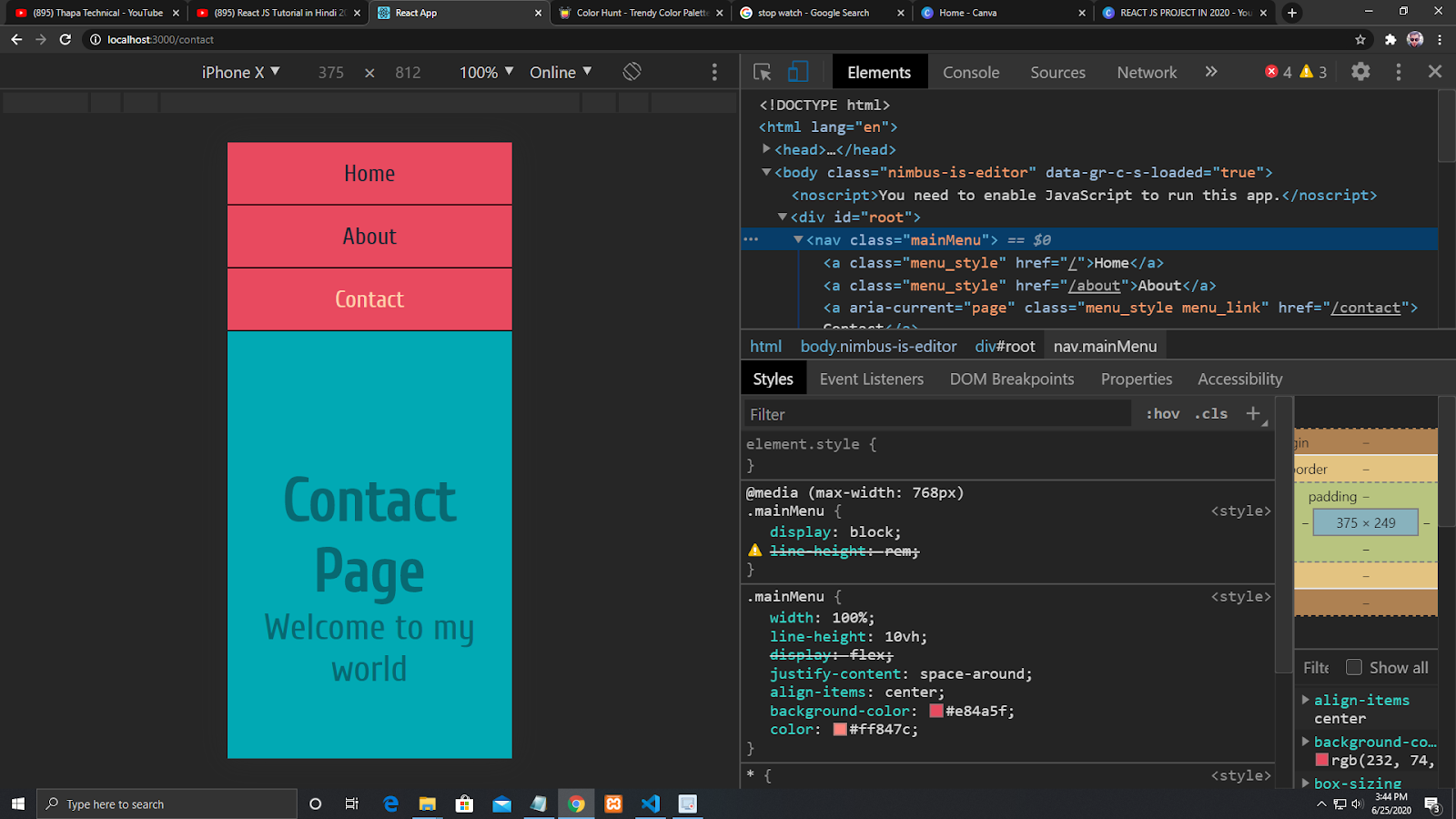Select the nav.mainMenu breadcrumb
1456x819 pixels.
click(1105, 346)
